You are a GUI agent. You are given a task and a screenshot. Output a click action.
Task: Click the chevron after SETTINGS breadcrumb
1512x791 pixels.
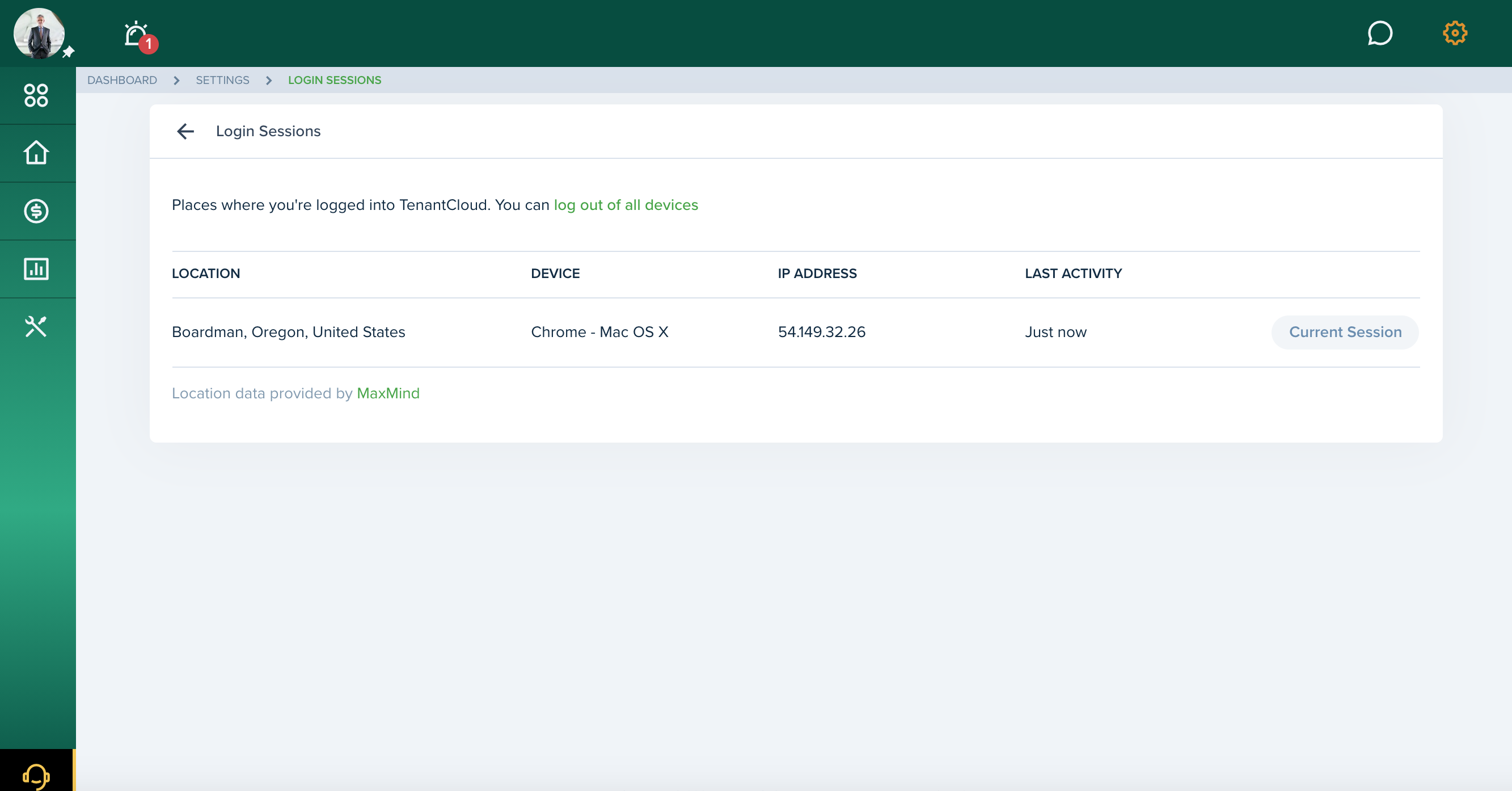coord(269,81)
